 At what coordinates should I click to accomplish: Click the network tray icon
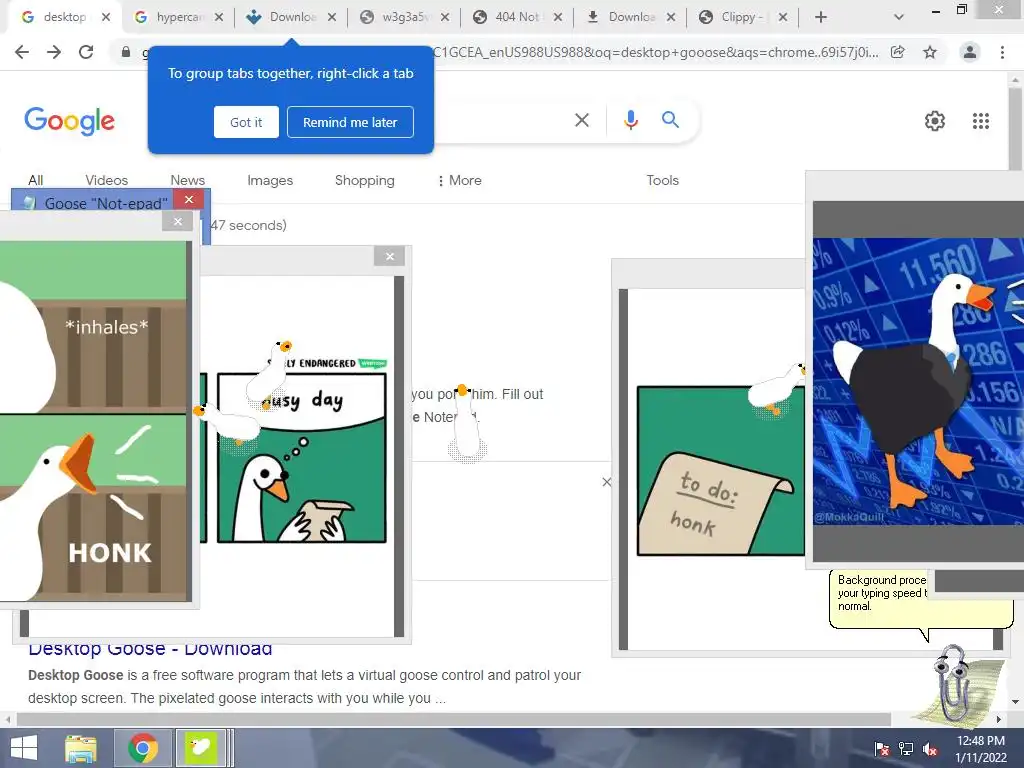906,749
